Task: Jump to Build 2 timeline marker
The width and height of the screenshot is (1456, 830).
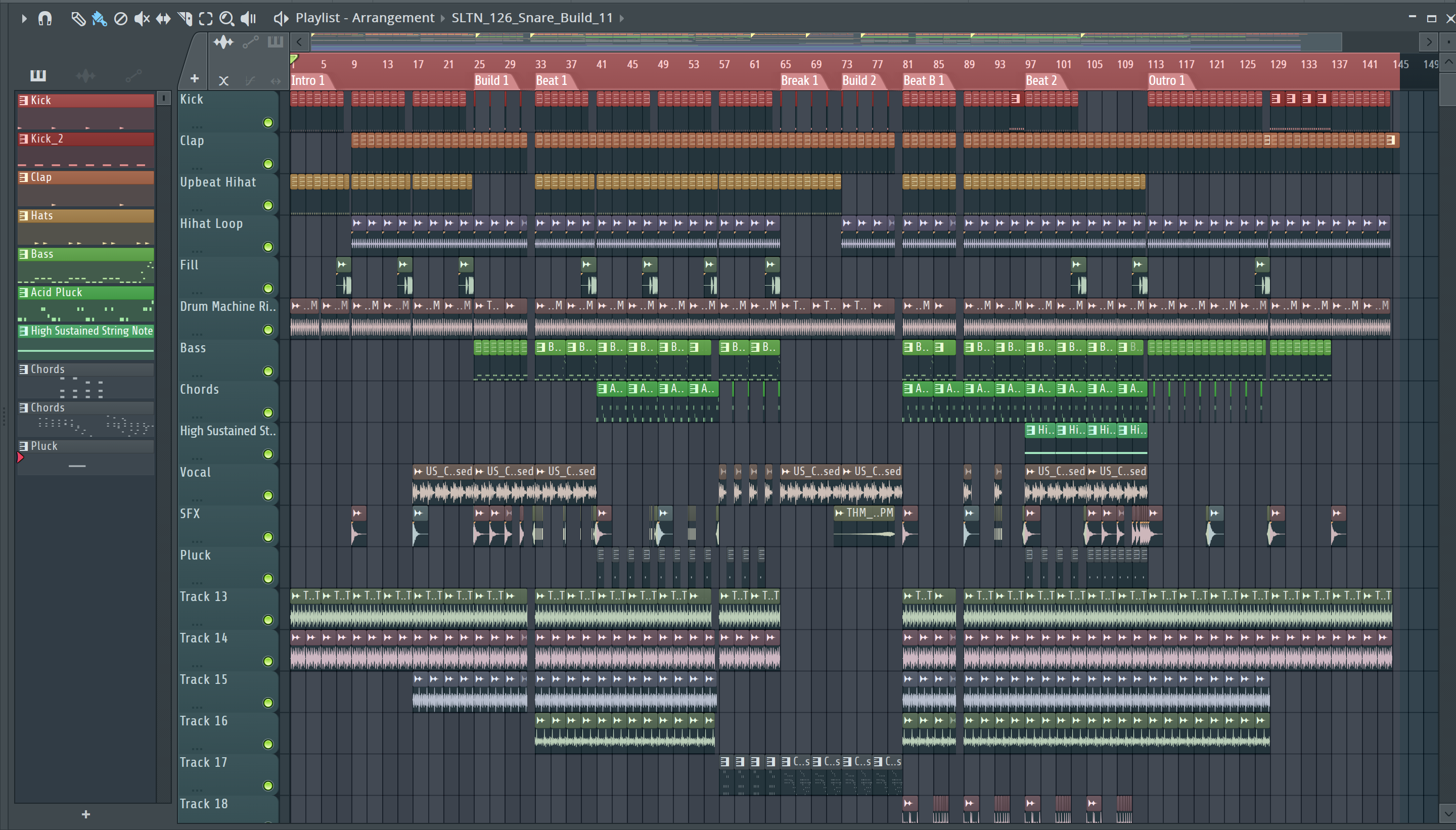Action: point(859,80)
